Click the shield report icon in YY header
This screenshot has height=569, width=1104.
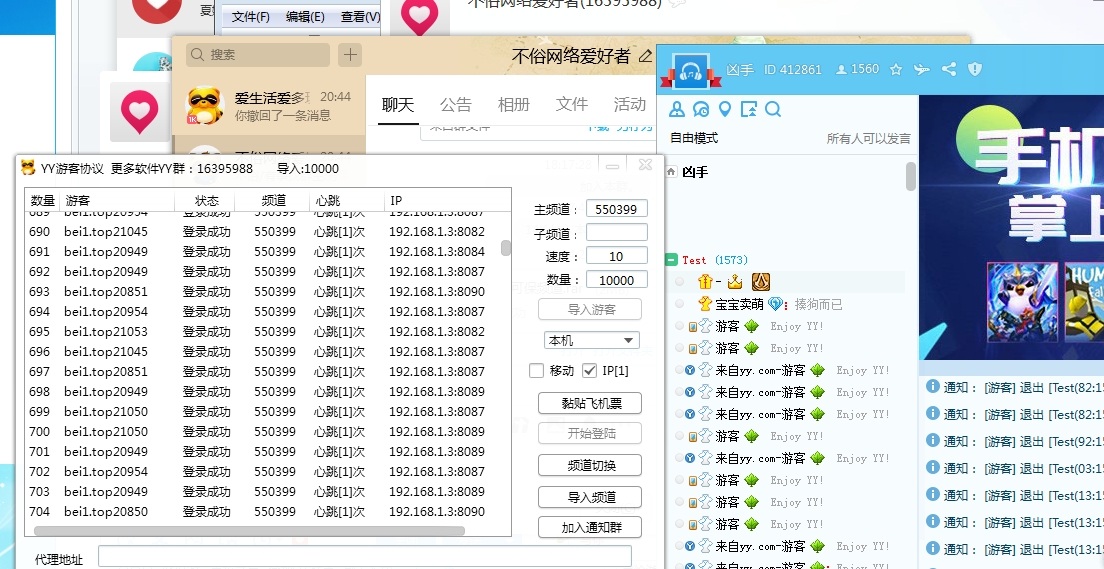click(974, 69)
